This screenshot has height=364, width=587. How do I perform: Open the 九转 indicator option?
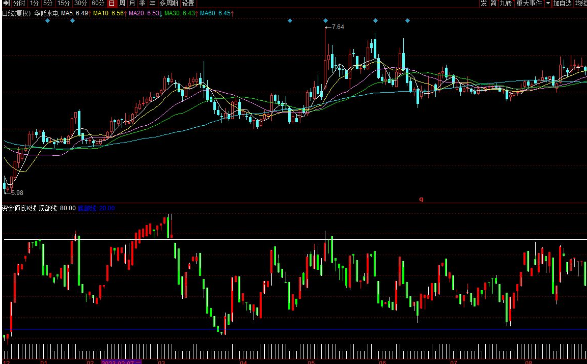505,3
